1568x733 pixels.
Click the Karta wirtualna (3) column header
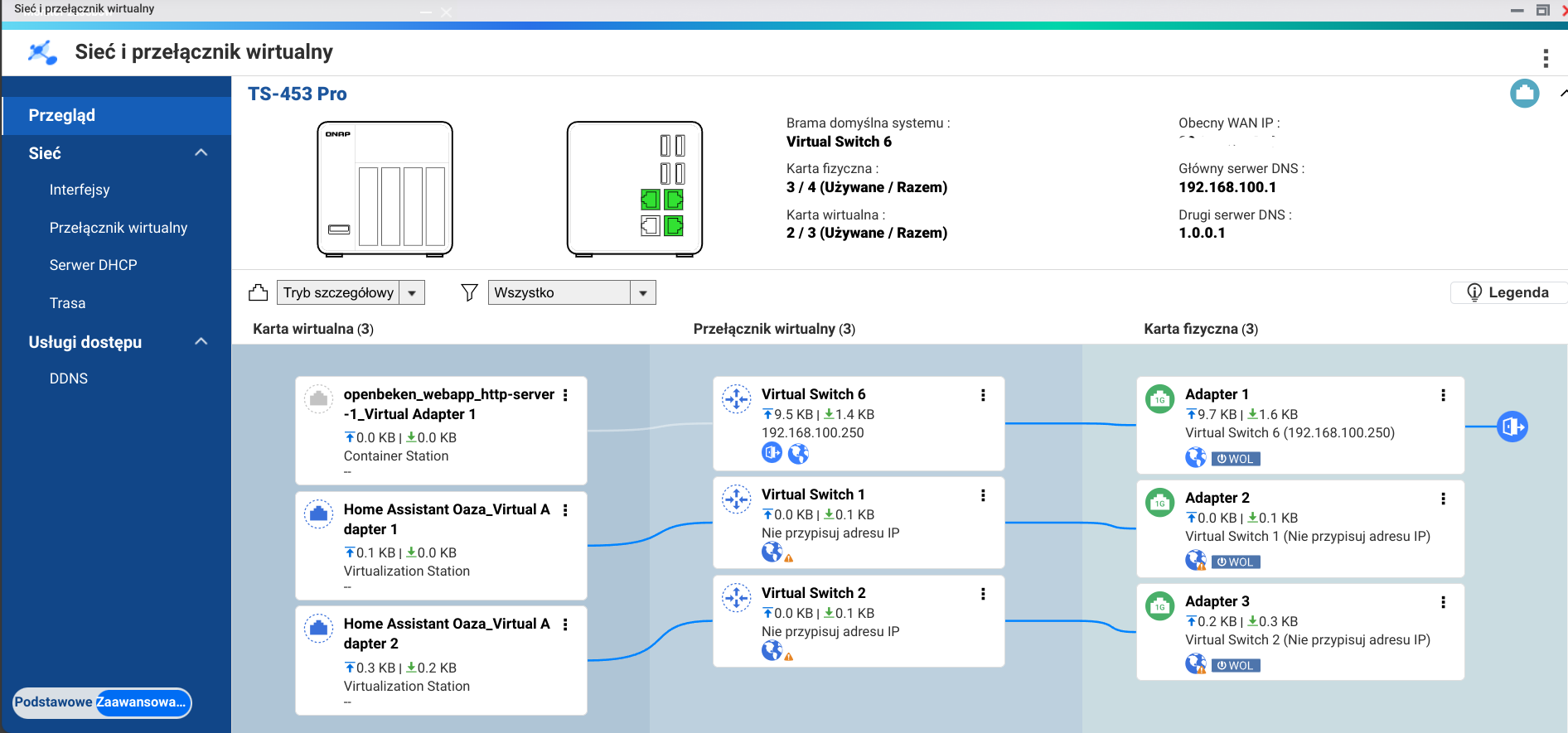[x=313, y=329]
